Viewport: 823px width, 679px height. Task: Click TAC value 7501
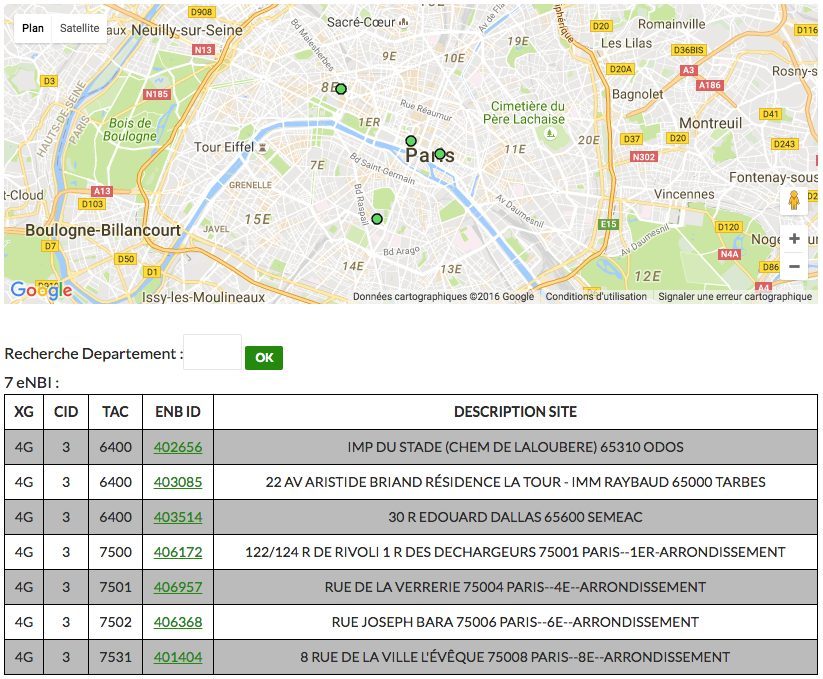coord(115,587)
